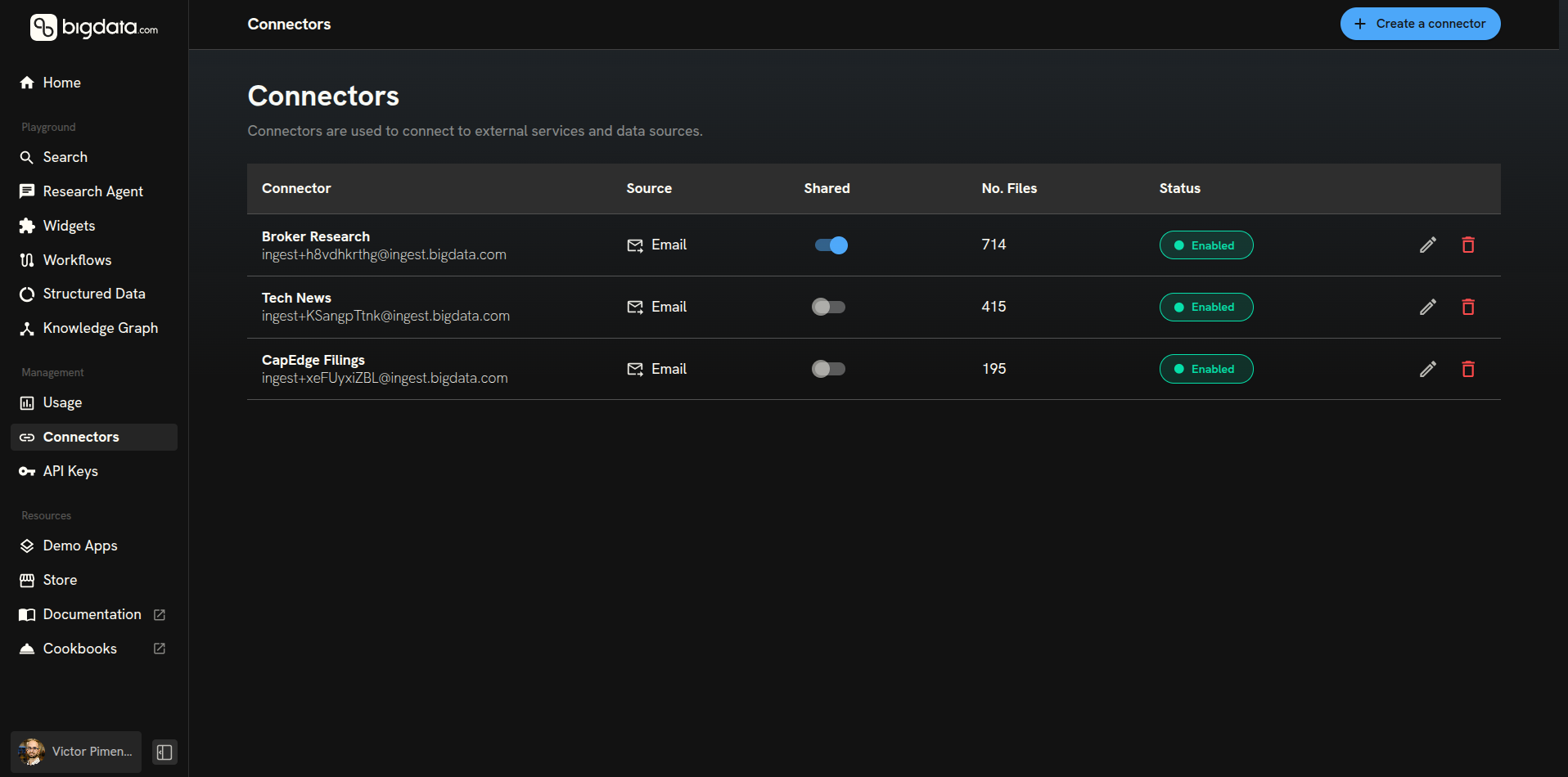Click the Knowledge Graph icon
The width and height of the screenshot is (1568, 777).
pos(27,329)
